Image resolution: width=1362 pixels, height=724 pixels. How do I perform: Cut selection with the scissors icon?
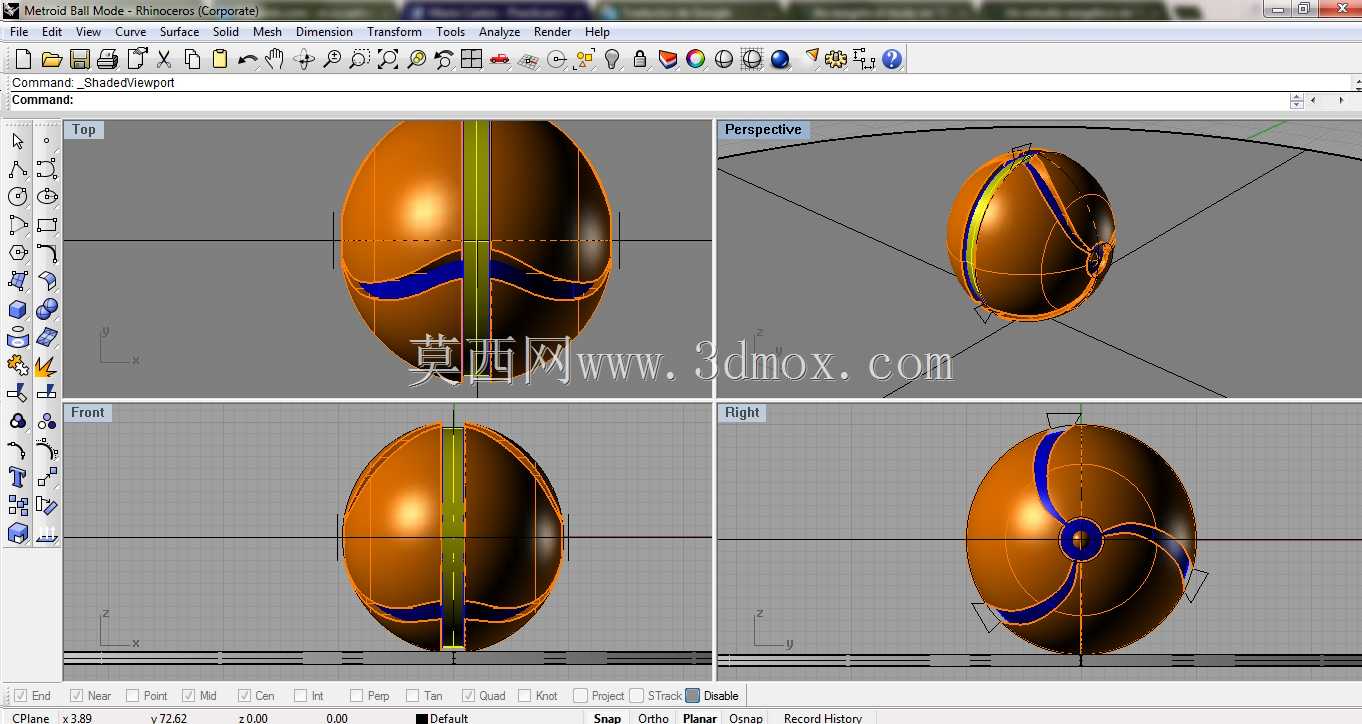tap(164, 59)
